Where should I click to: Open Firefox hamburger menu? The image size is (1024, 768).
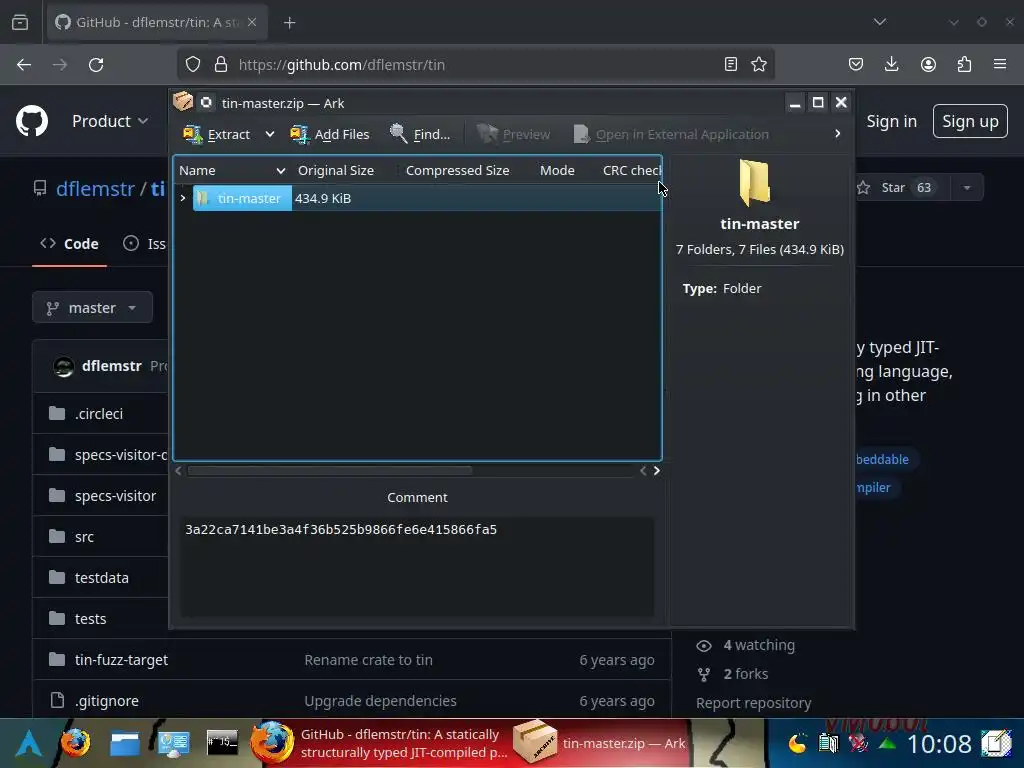(x=1000, y=64)
